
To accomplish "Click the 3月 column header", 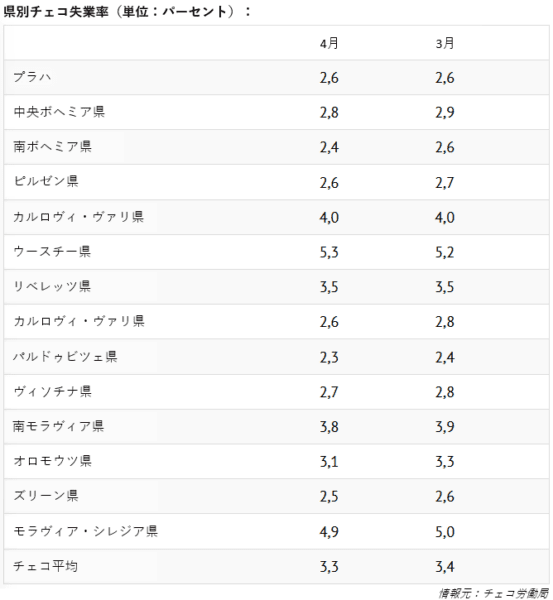I will 445,43.
